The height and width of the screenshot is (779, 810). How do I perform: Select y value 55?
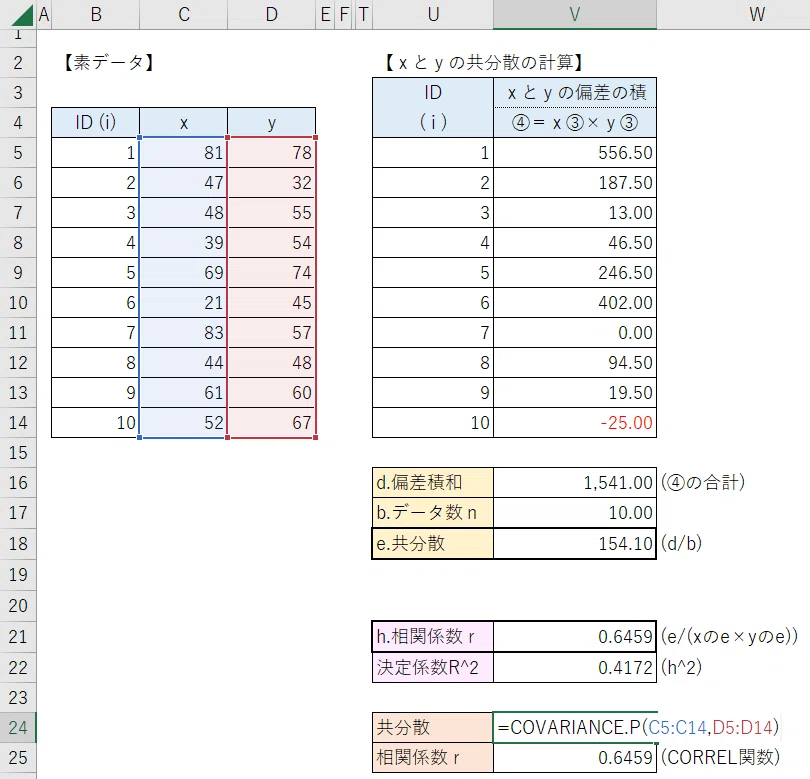(x=272, y=212)
